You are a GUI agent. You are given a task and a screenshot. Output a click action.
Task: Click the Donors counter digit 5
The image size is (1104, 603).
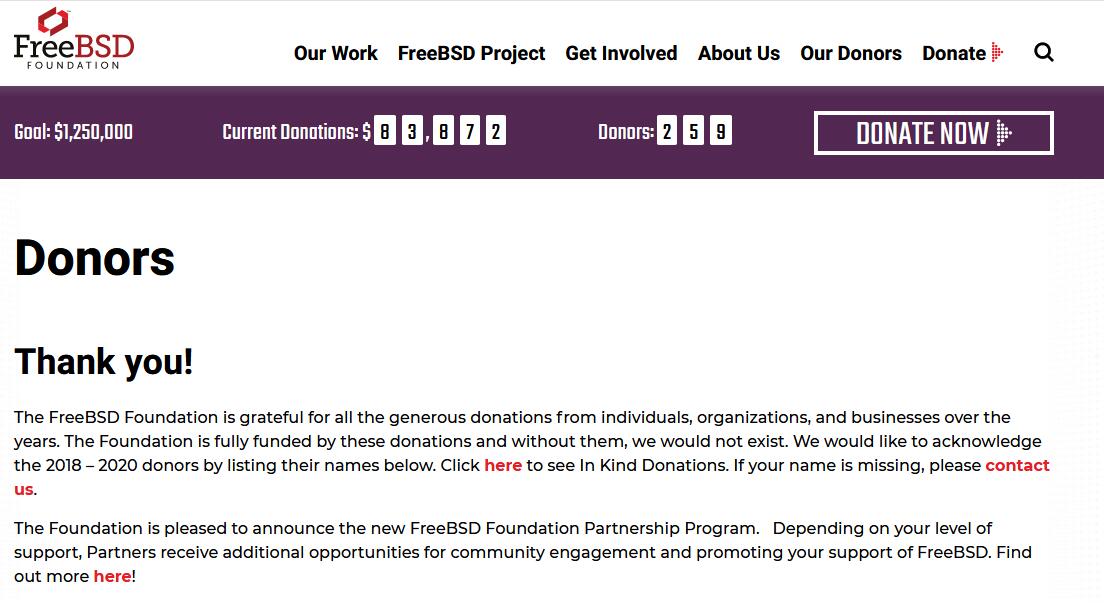coord(694,130)
